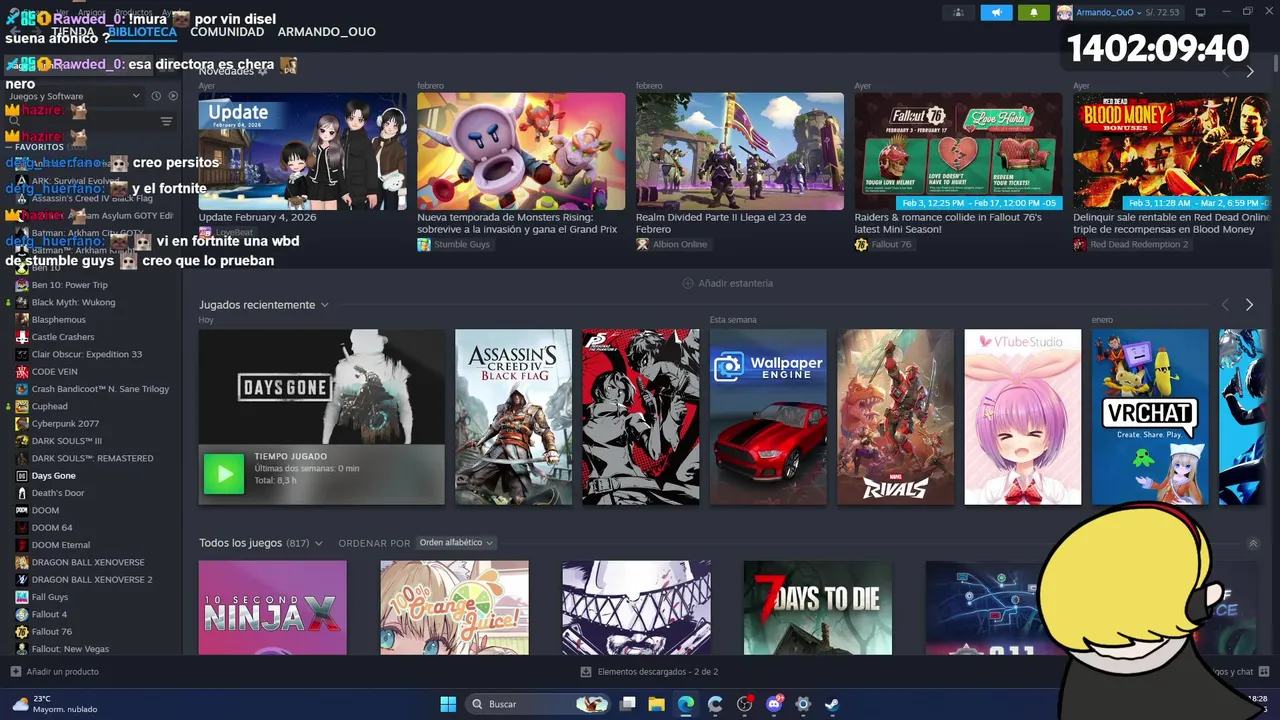The image size is (1280, 720).
Task: Open the ARMANDO_OUO profile tab
Action: pos(327,32)
